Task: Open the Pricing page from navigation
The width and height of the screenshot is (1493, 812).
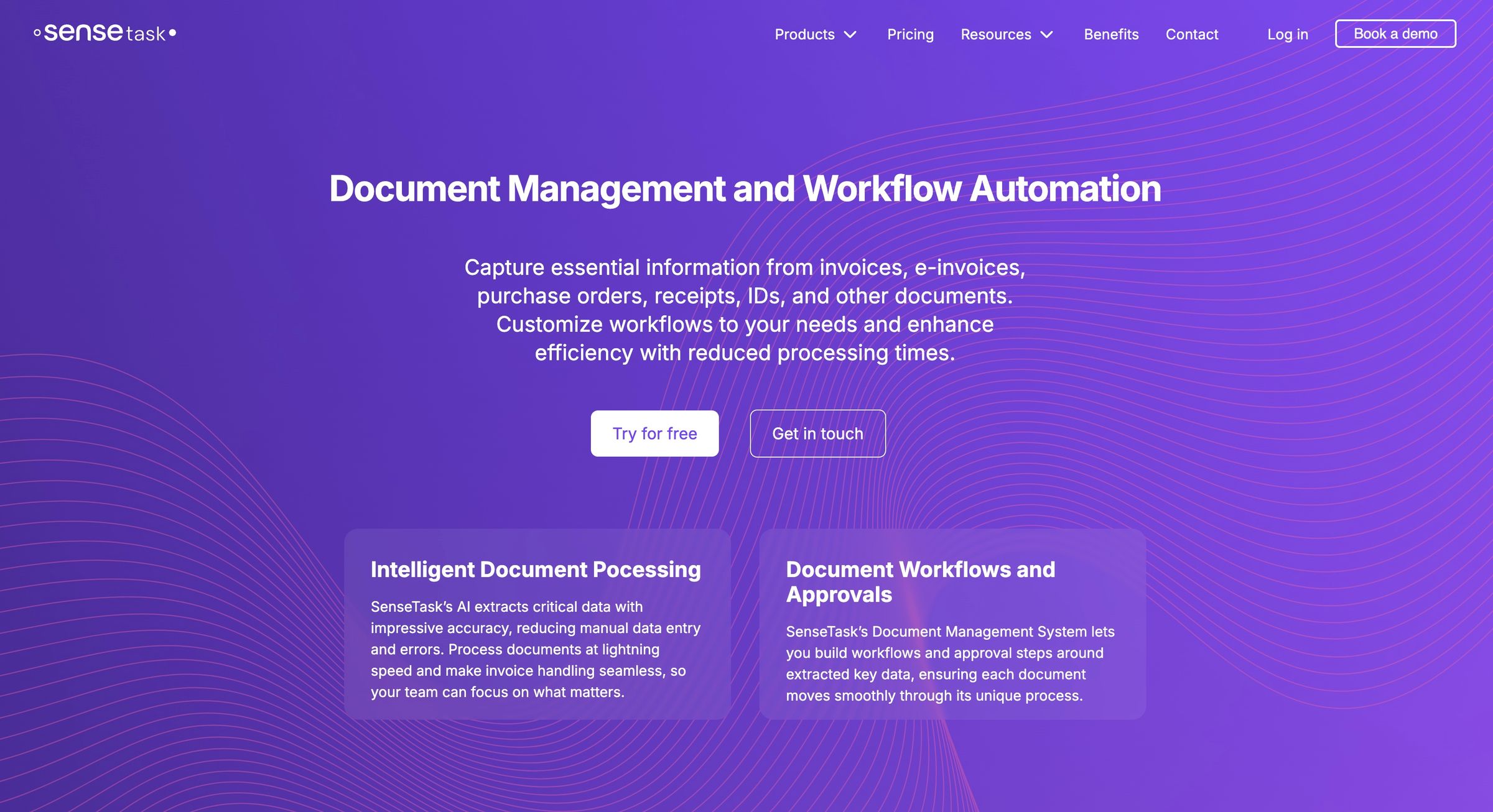Action: point(911,35)
